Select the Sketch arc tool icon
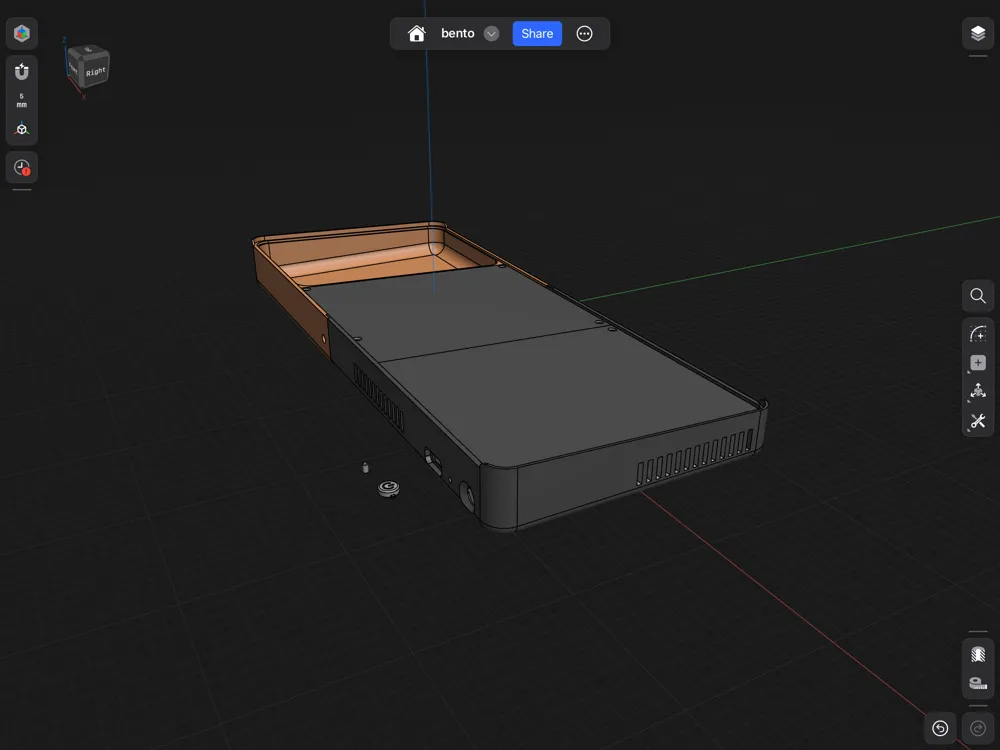The width and height of the screenshot is (1000, 750). pos(978,334)
